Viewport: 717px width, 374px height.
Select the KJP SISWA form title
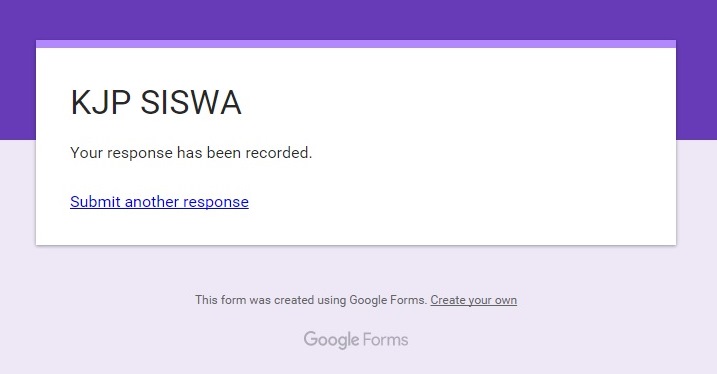[156, 102]
